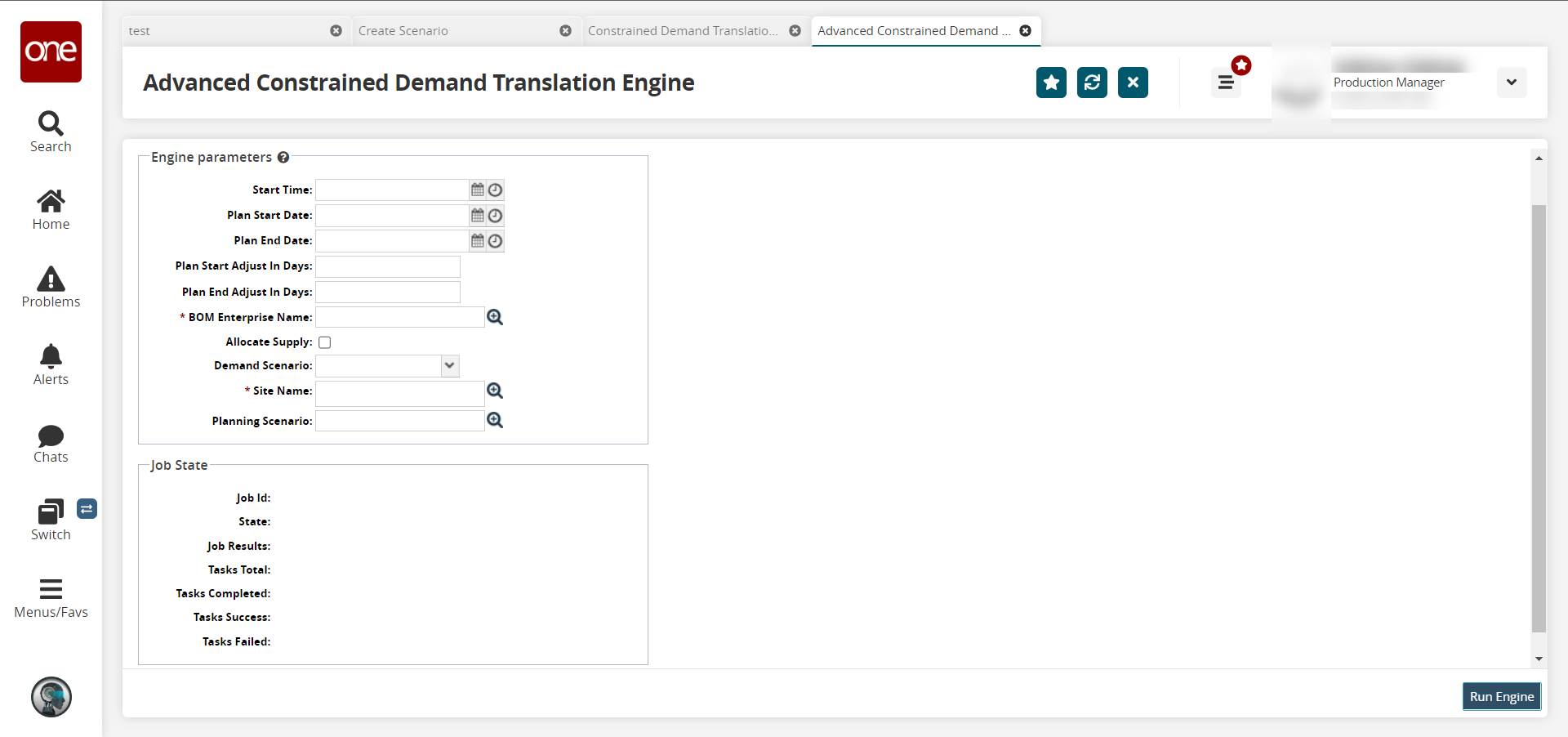1568x737 pixels.
Task: Open clock picker for Plan End Date
Action: [495, 241]
